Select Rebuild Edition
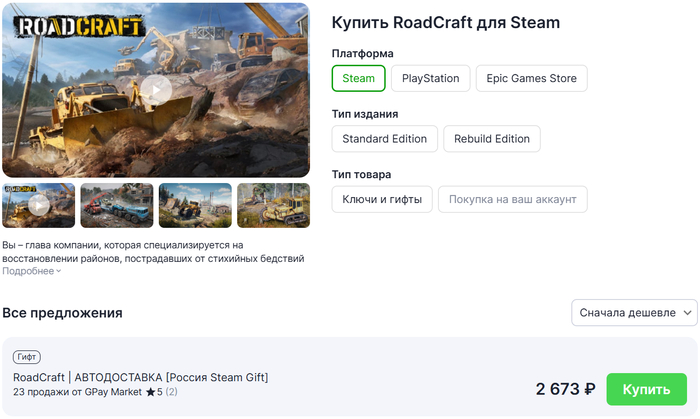 [491, 139]
